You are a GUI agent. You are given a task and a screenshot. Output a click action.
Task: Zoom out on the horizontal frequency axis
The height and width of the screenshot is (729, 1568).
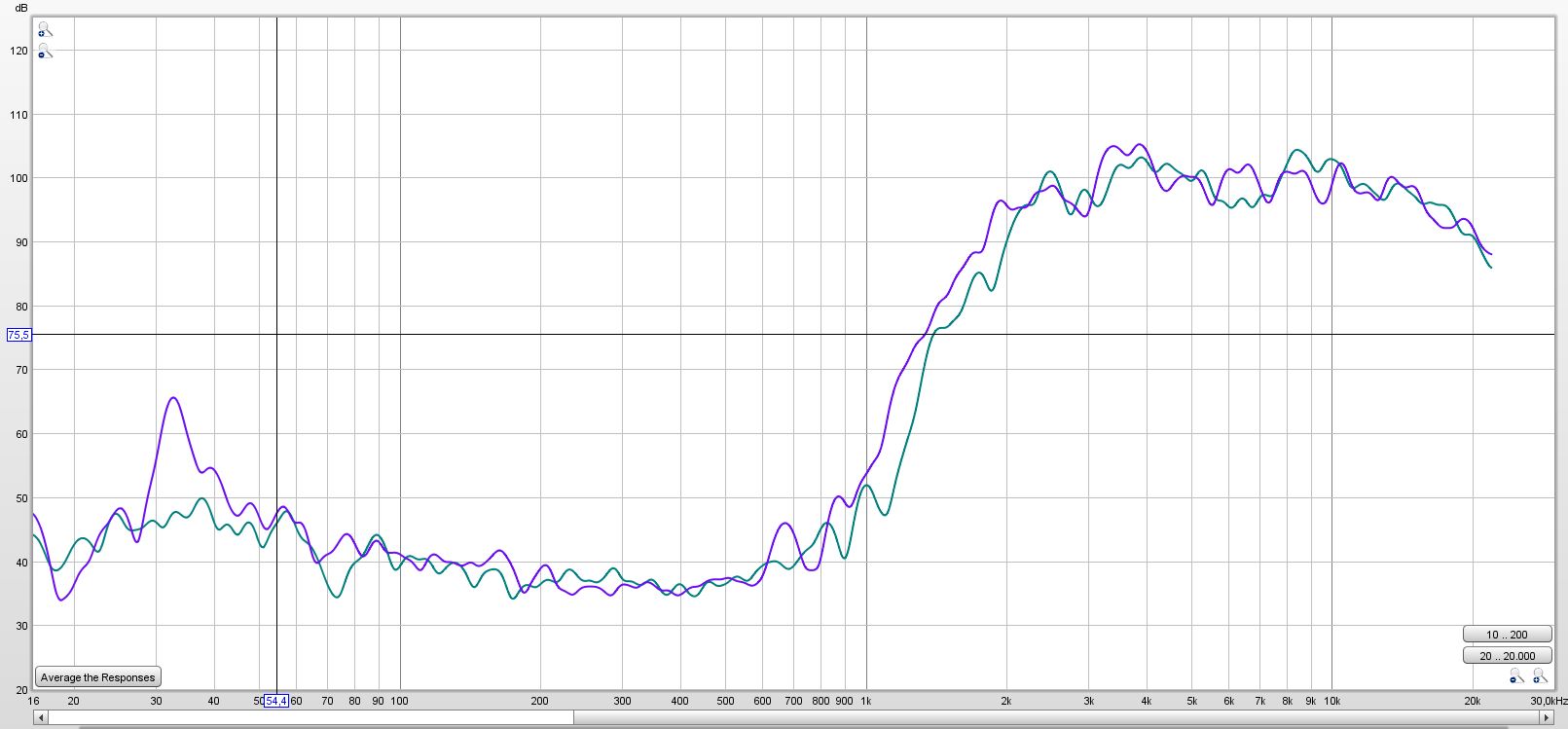[1516, 675]
